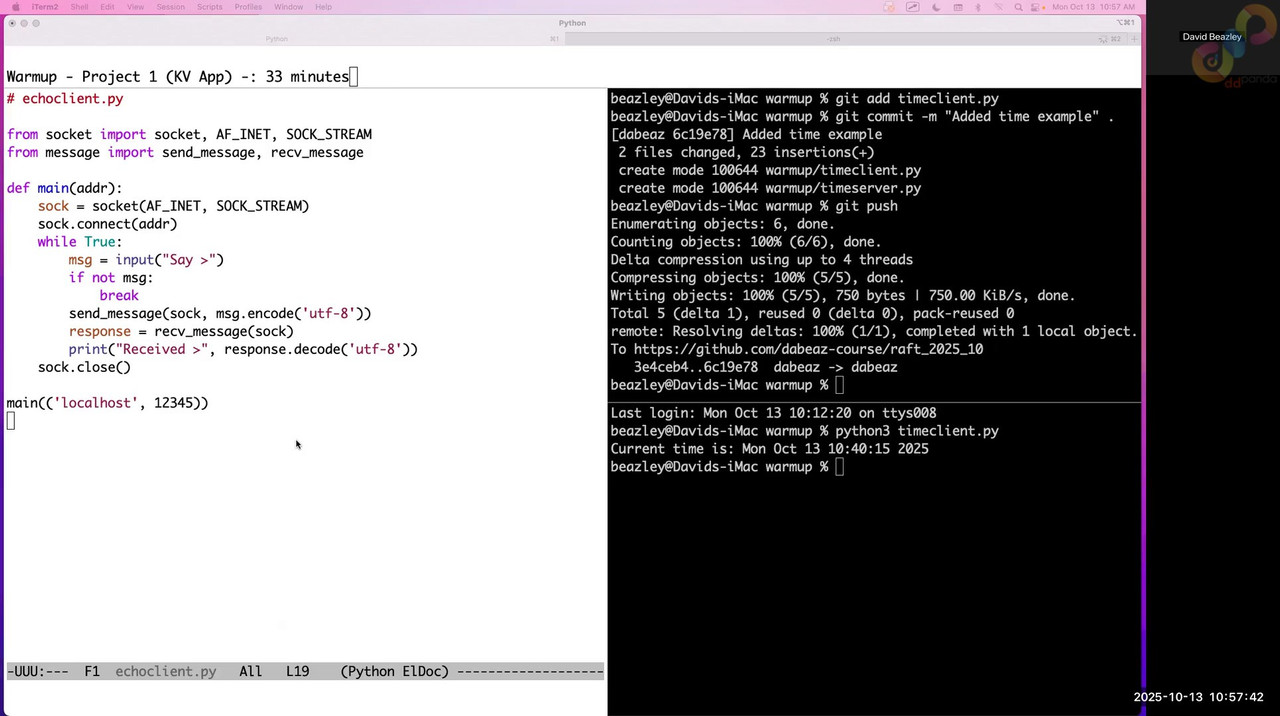The width and height of the screenshot is (1280, 716).
Task: Click 'Enumerating objects: 6, done.' line
Action: point(722,224)
